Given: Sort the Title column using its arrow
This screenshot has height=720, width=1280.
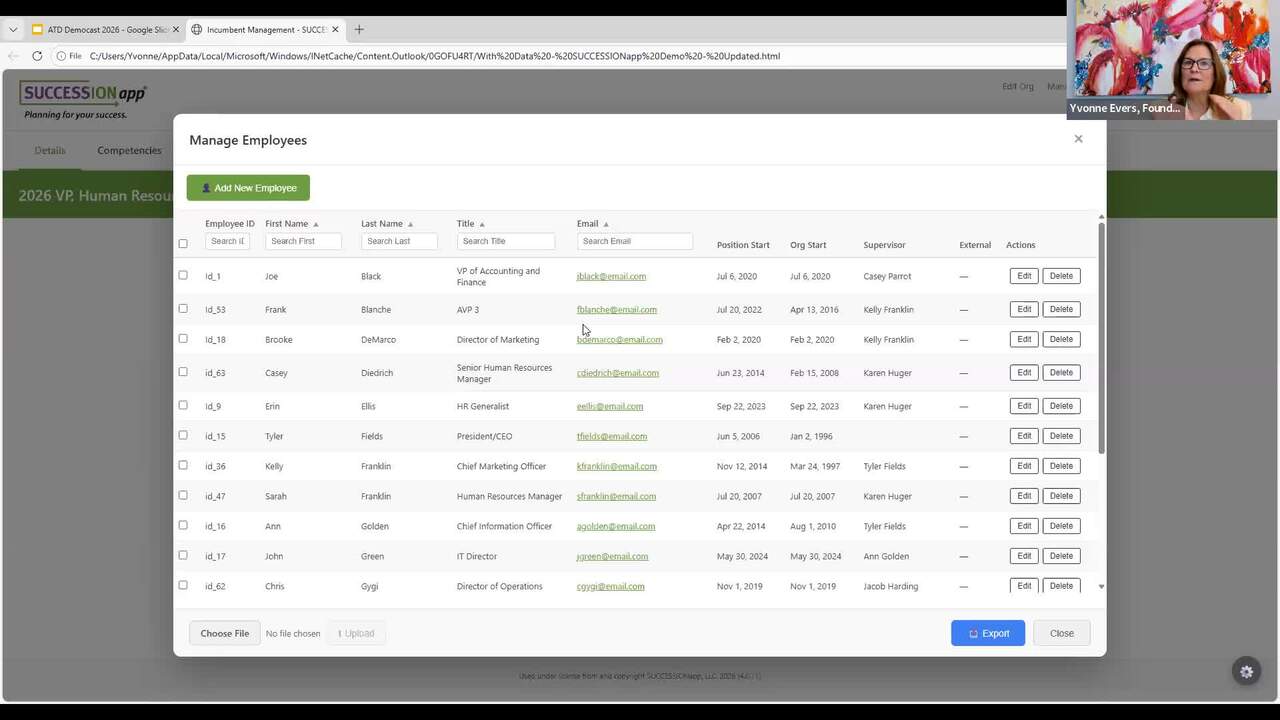Looking at the screenshot, I should 482,224.
